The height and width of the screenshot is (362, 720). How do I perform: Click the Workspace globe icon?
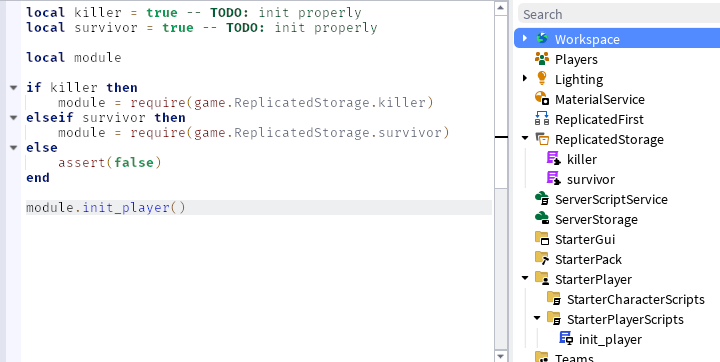click(542, 39)
